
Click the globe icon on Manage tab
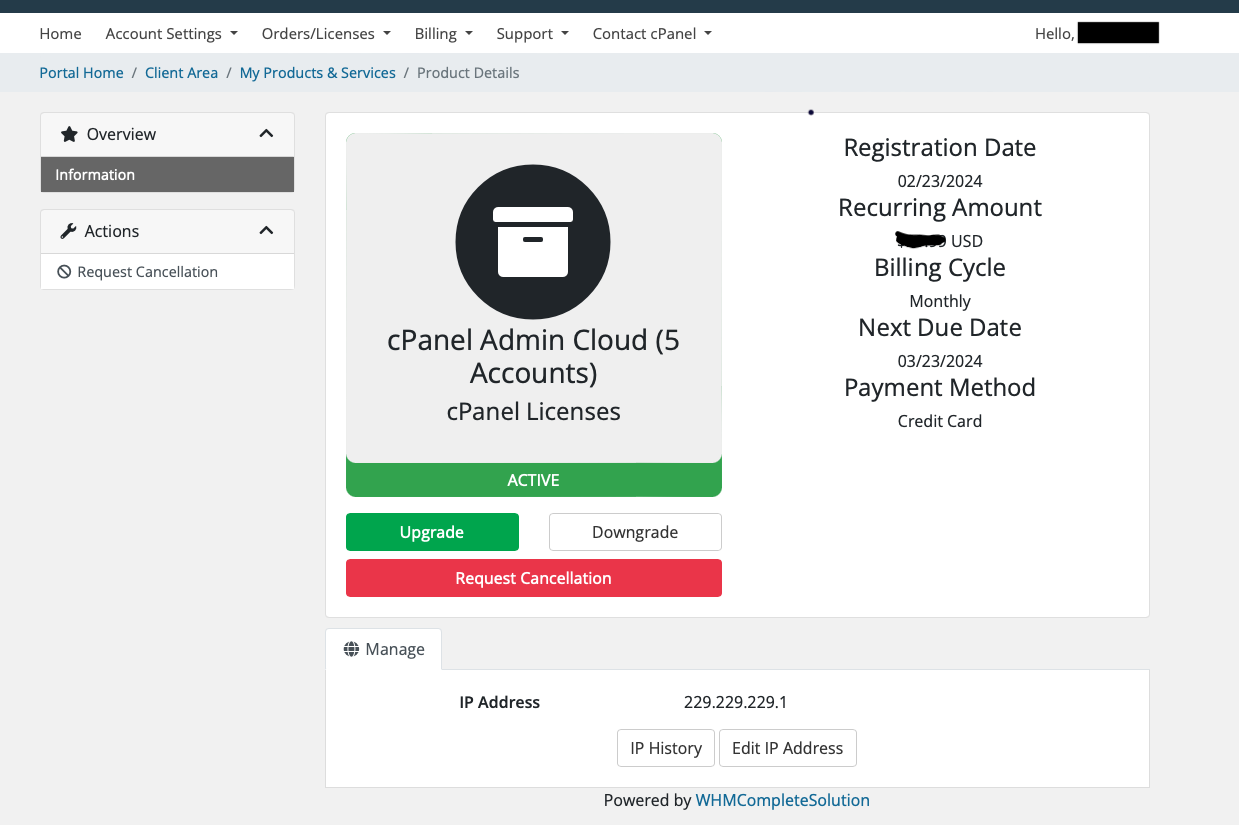point(351,649)
